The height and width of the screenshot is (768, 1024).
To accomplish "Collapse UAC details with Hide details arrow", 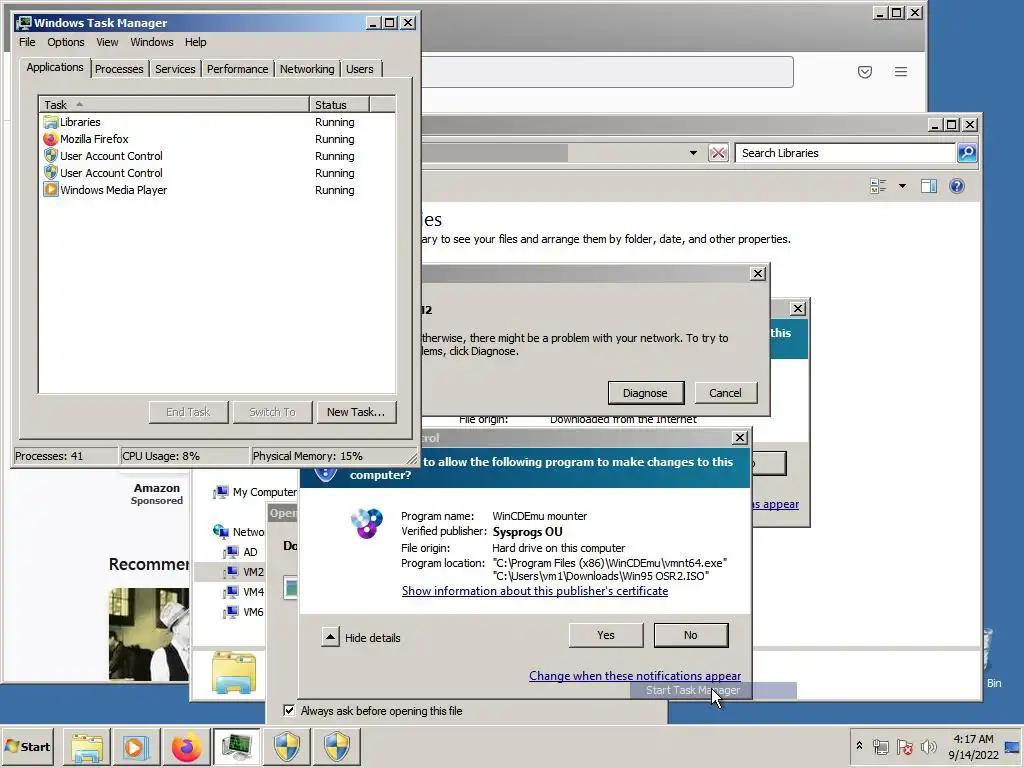I will click(x=330, y=637).
